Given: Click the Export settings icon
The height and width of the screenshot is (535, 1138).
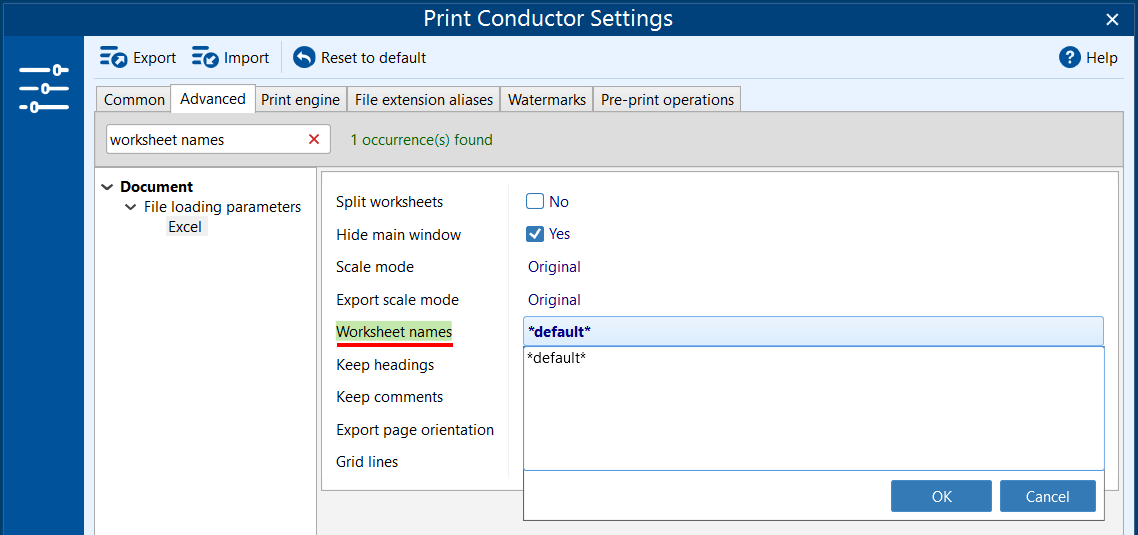Looking at the screenshot, I should pyautogui.click(x=113, y=58).
